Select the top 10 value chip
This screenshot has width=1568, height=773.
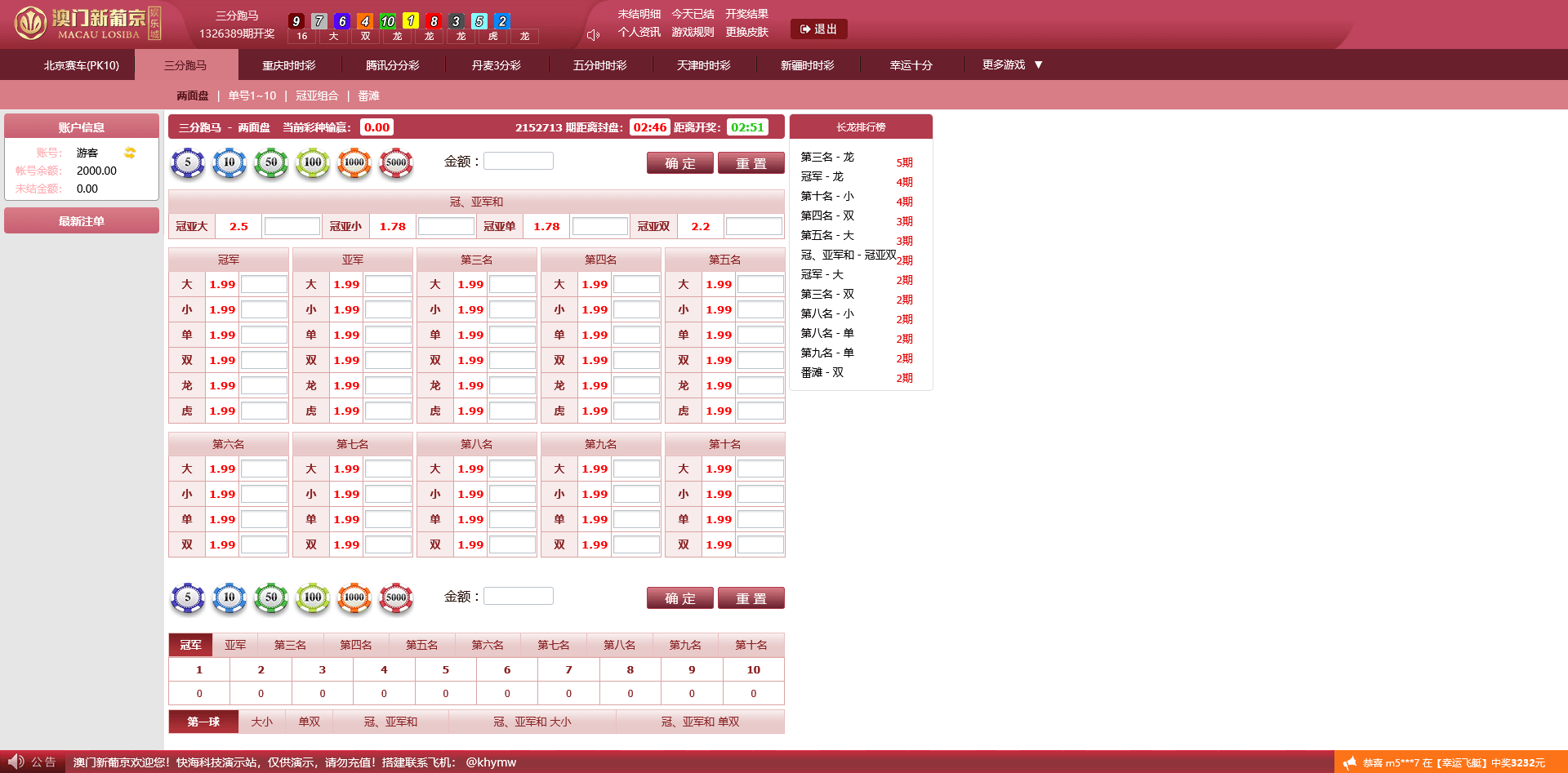(x=229, y=163)
